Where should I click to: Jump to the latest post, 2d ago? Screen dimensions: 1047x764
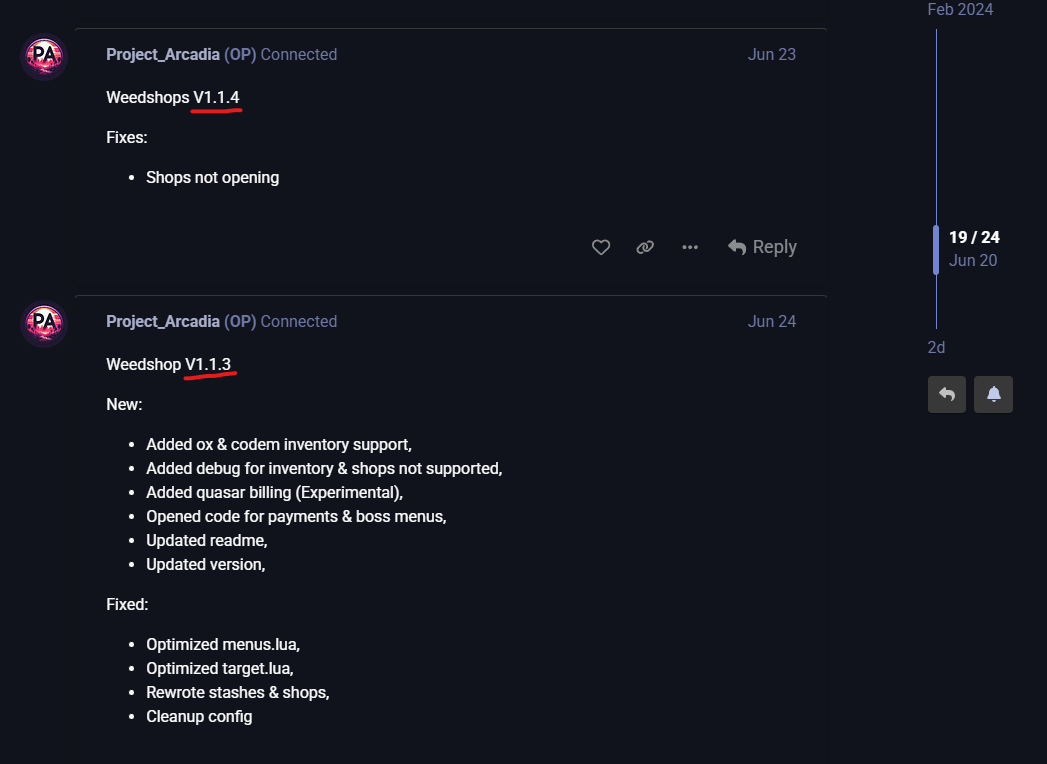click(936, 347)
